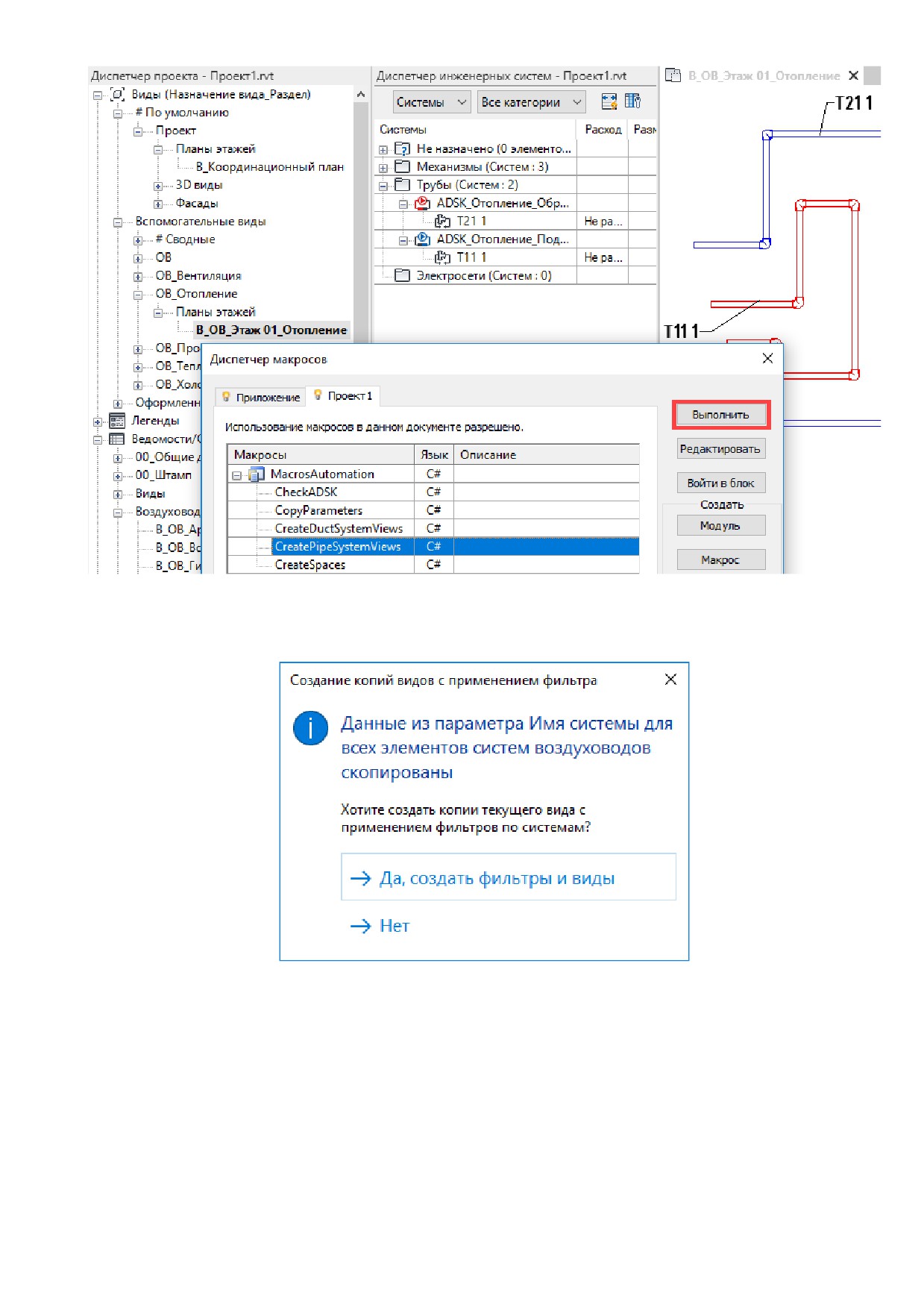Click the T11 1 tag in drawing
Viewport: 924px width, 1307px height.
tap(681, 331)
